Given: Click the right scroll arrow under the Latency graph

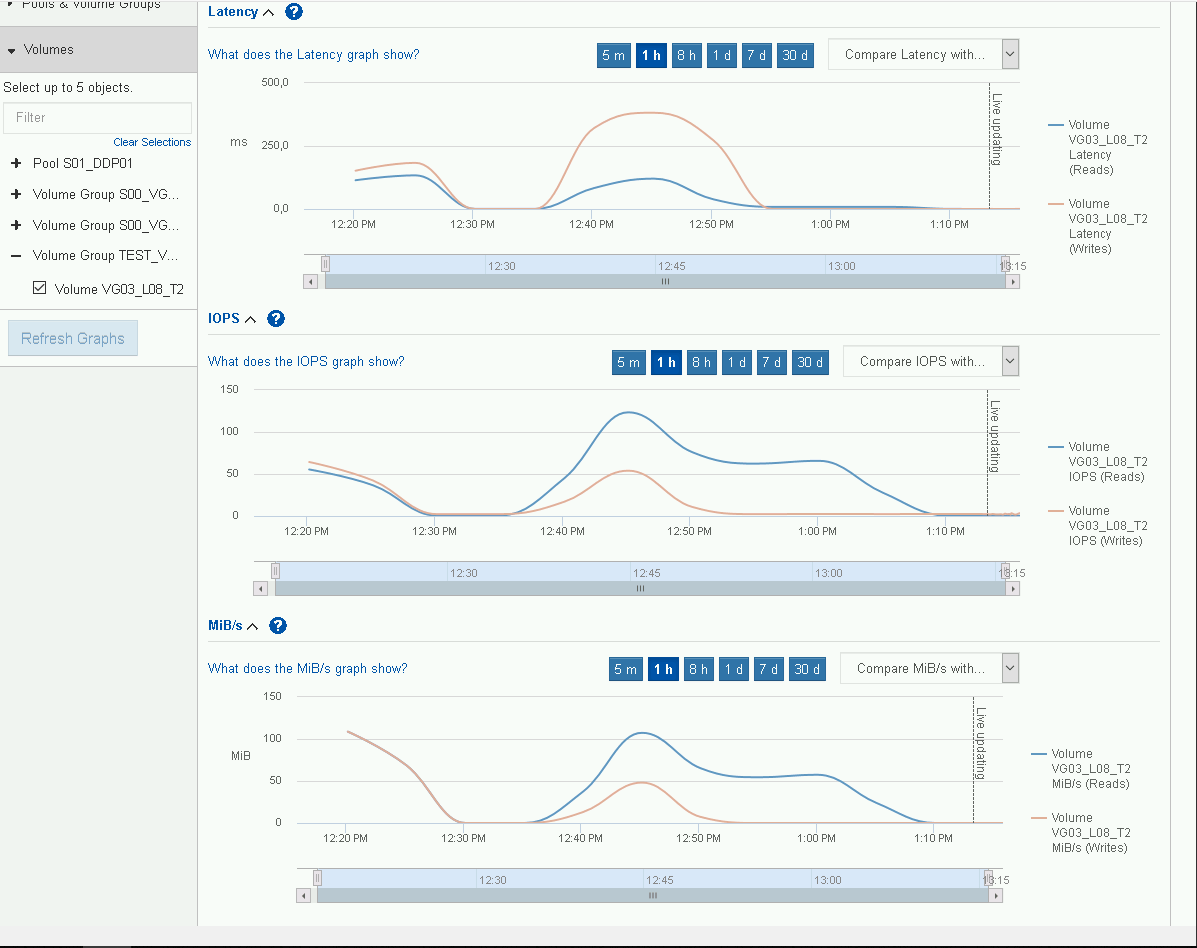Looking at the screenshot, I should click(1014, 281).
